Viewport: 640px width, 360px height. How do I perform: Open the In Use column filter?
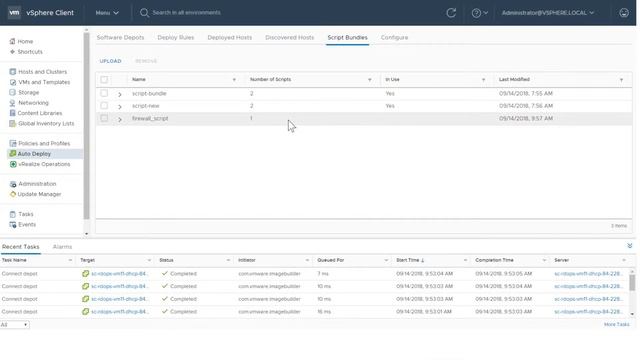pyautogui.click(x=483, y=80)
